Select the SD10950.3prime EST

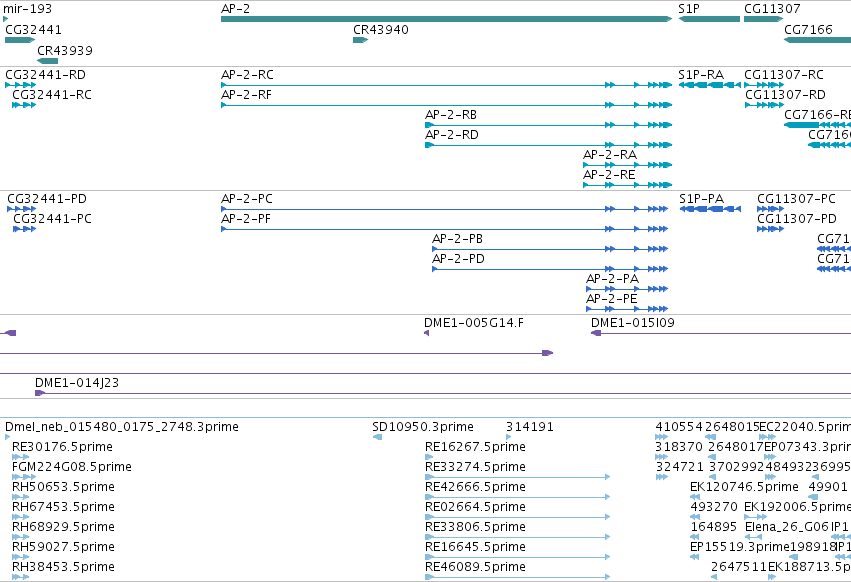click(377, 437)
